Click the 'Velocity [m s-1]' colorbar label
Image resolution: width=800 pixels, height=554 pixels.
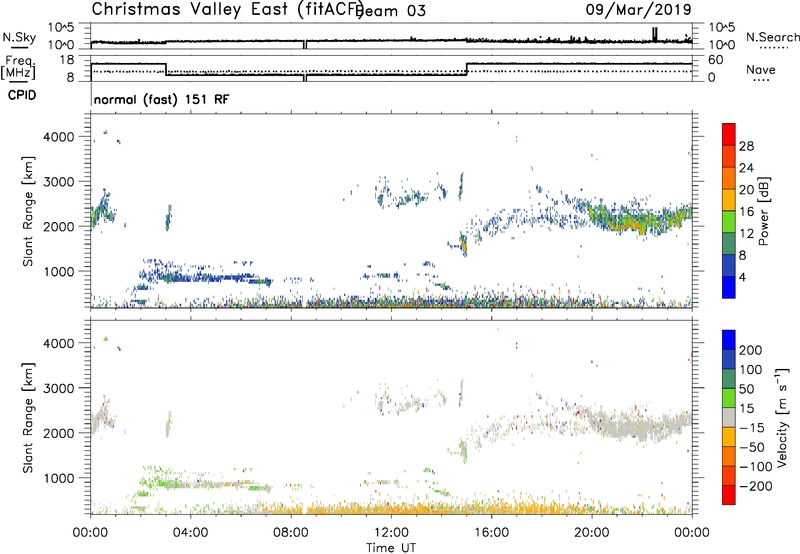782,417
